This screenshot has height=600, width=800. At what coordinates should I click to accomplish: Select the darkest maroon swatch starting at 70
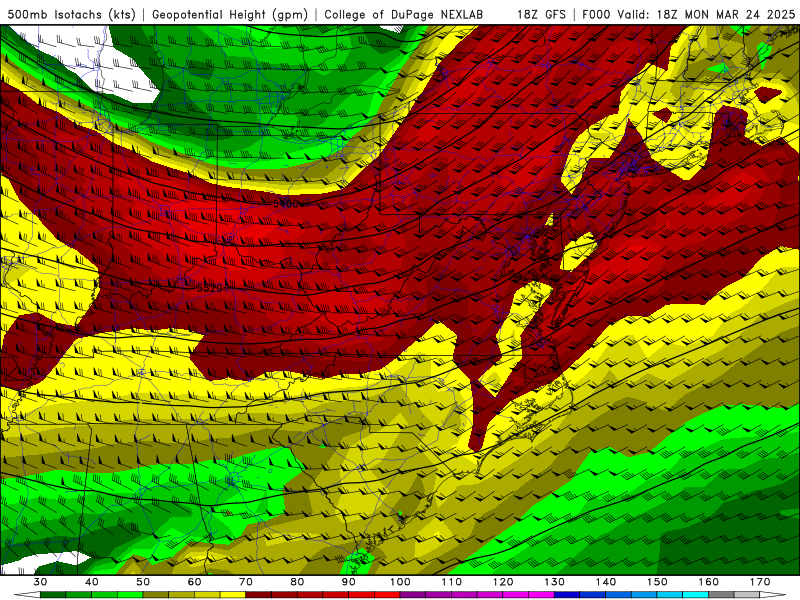[x=258, y=594]
